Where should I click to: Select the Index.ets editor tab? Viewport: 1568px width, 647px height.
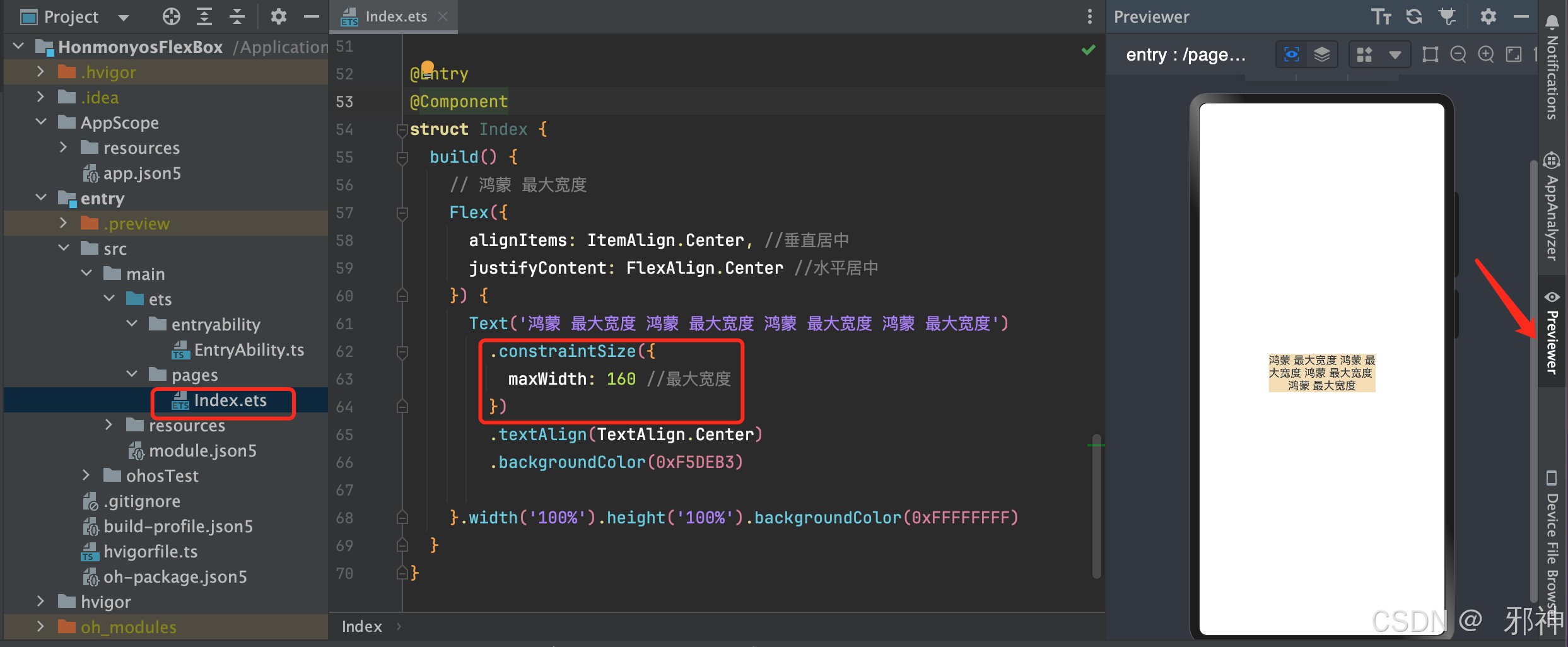(x=394, y=16)
